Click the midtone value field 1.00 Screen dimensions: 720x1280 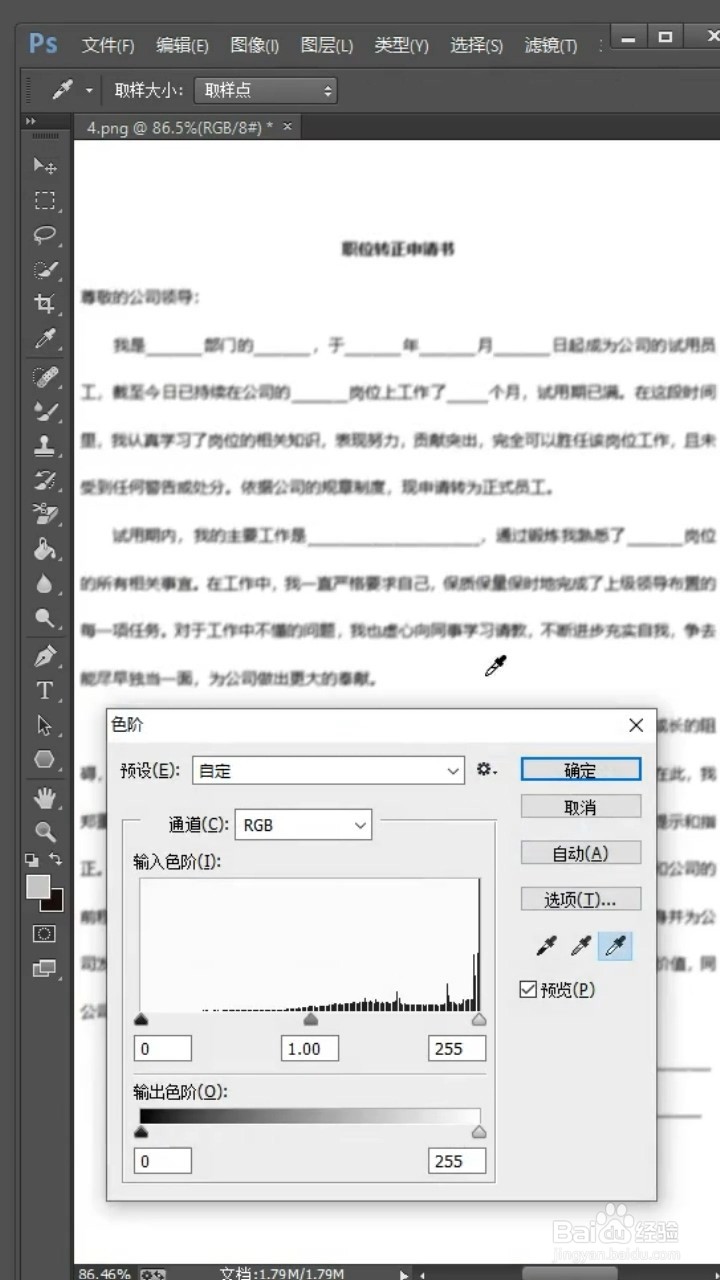point(310,1048)
